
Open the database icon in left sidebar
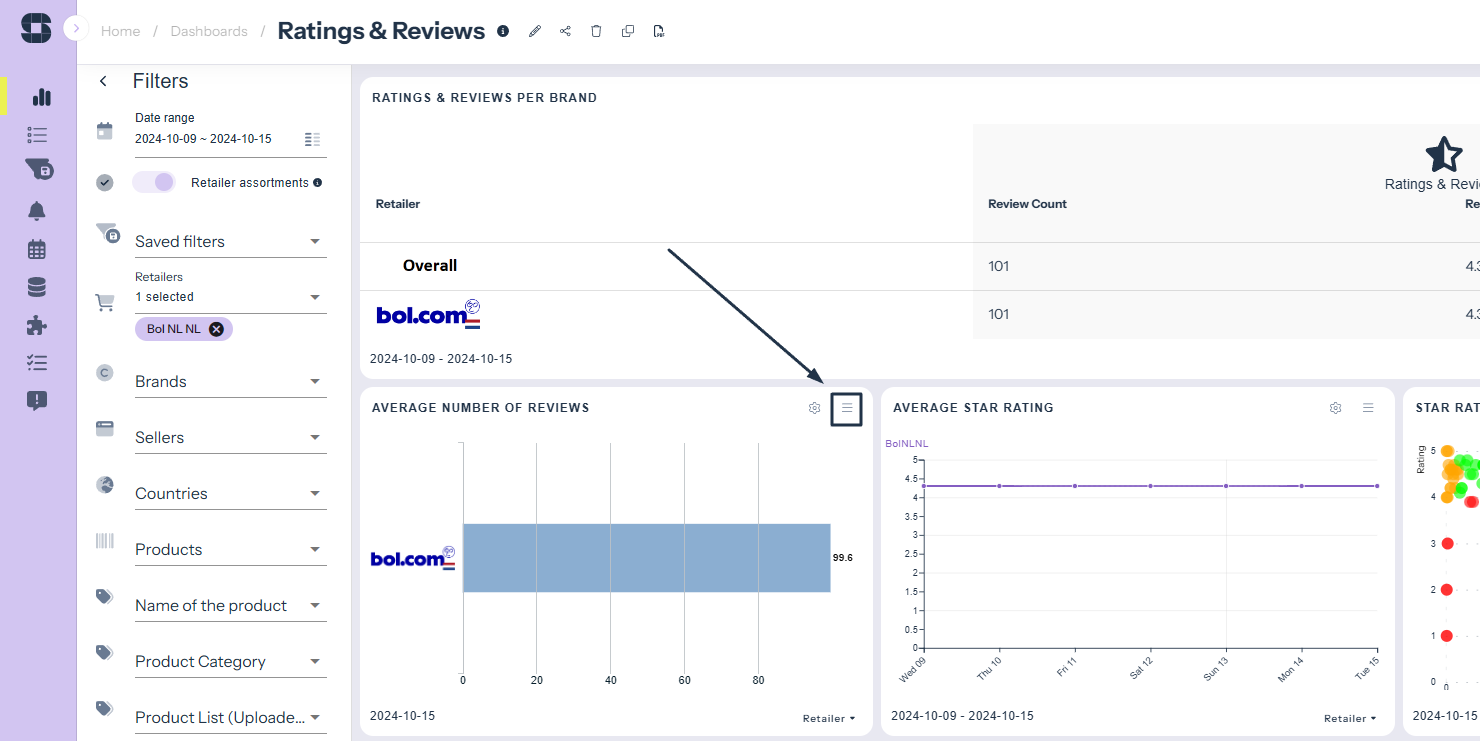tap(37, 288)
